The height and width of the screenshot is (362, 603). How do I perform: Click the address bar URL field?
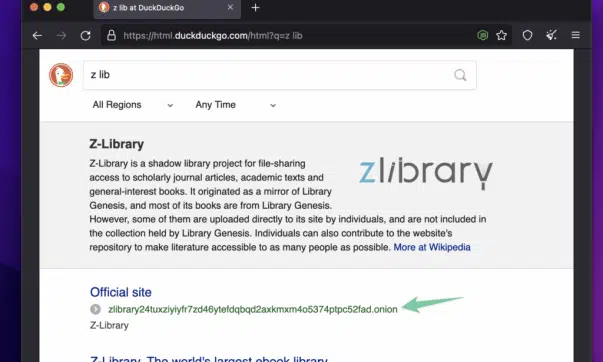coord(298,36)
